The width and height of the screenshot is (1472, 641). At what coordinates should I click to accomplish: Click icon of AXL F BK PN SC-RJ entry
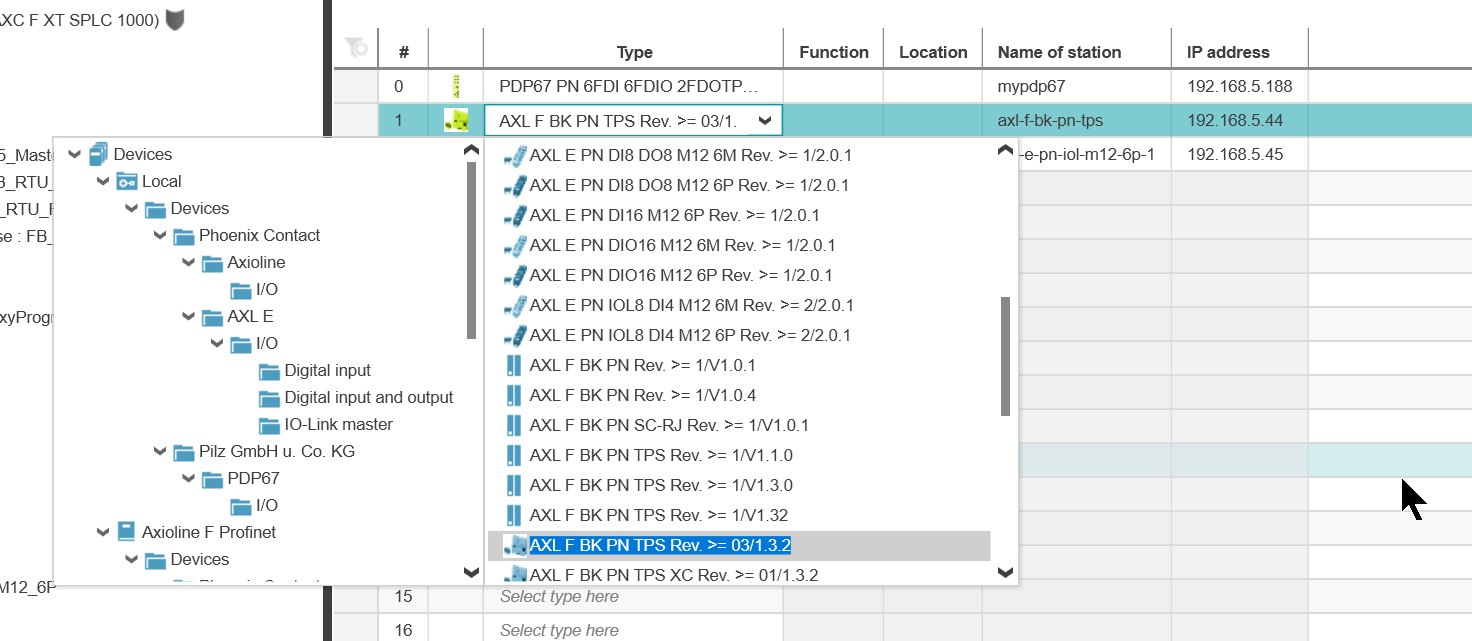[x=514, y=425]
